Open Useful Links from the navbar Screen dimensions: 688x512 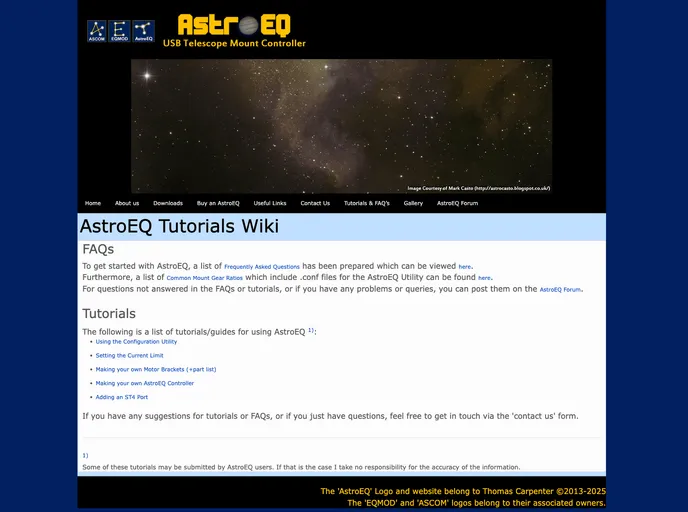(270, 203)
